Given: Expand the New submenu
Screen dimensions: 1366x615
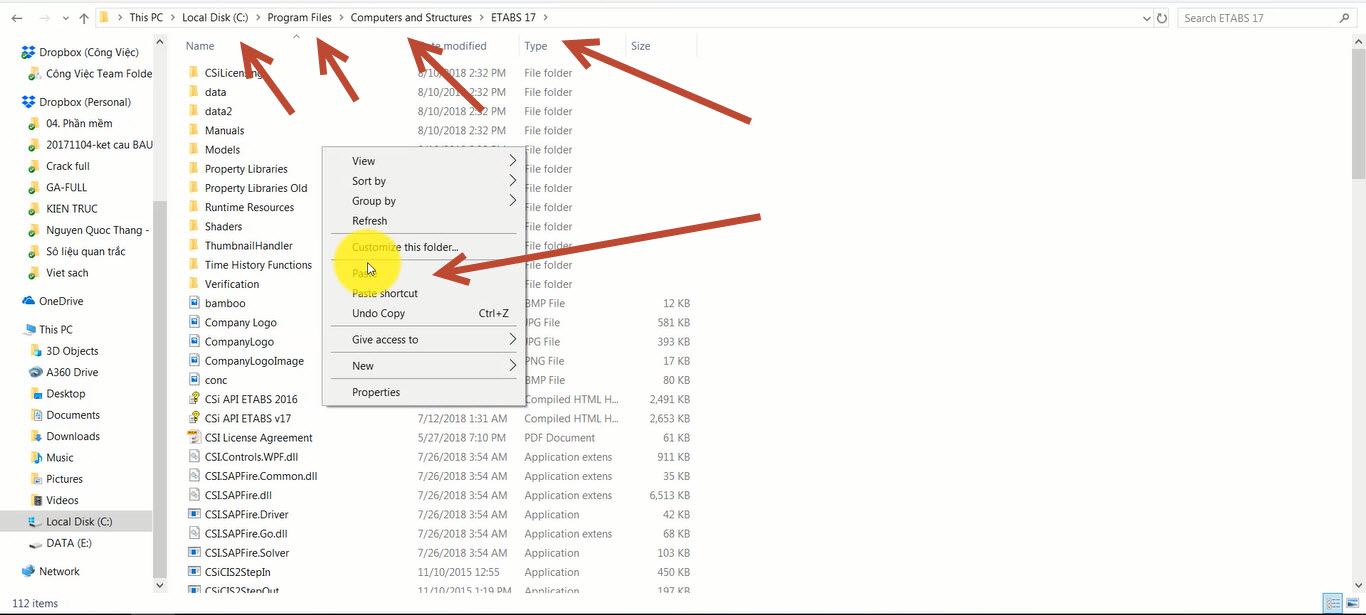Looking at the screenshot, I should tap(362, 365).
